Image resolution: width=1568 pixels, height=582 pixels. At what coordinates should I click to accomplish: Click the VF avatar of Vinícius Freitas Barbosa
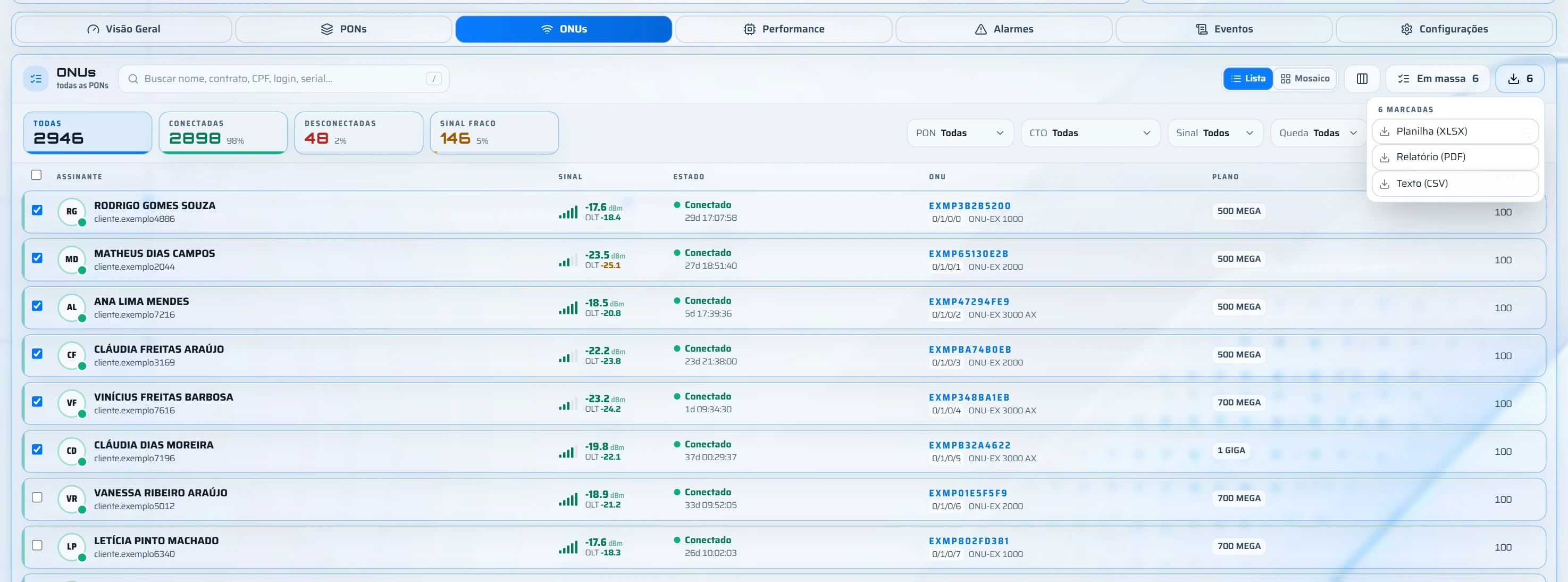[x=72, y=403]
